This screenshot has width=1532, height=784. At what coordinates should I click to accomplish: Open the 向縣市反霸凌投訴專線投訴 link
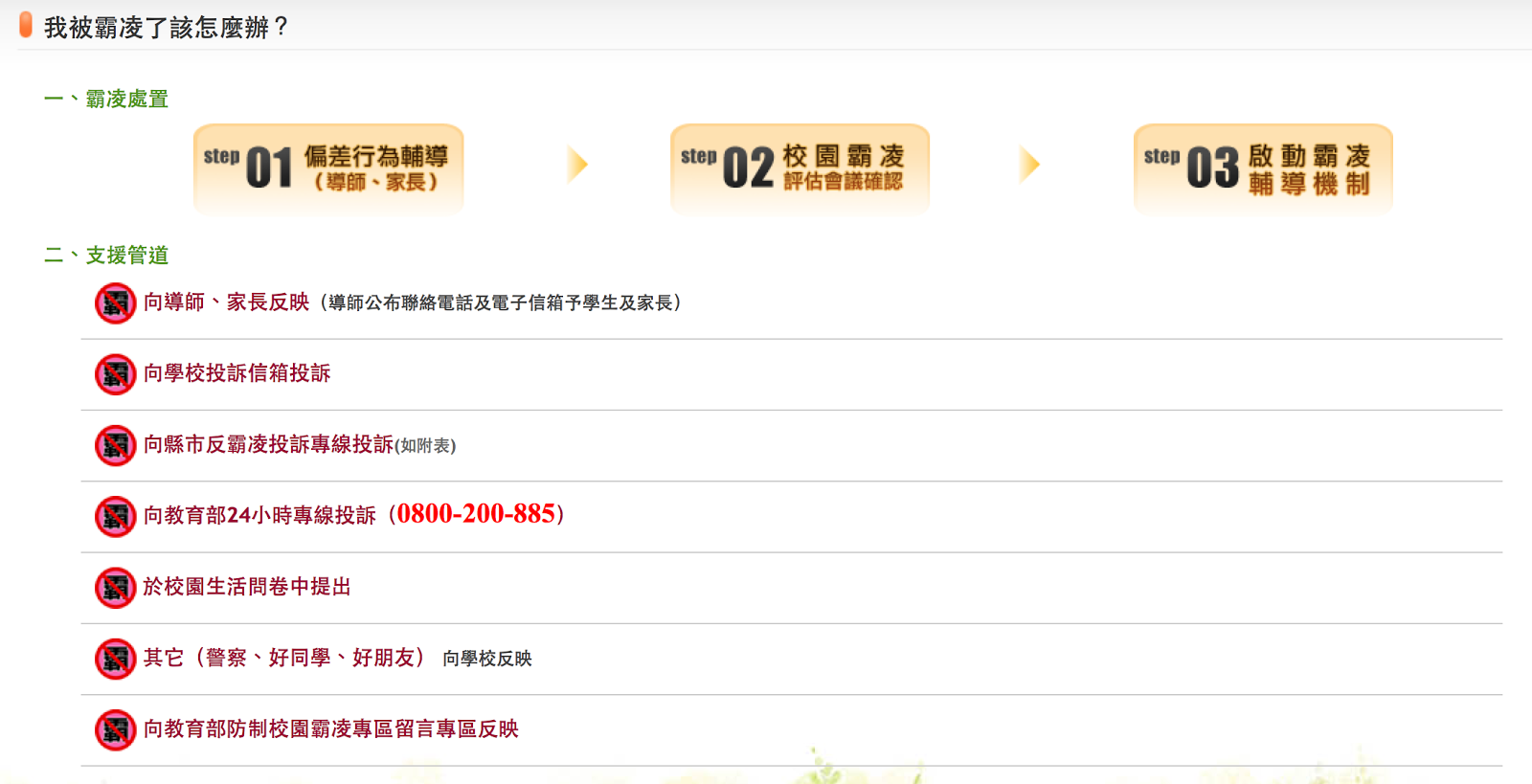pyautogui.click(x=268, y=444)
